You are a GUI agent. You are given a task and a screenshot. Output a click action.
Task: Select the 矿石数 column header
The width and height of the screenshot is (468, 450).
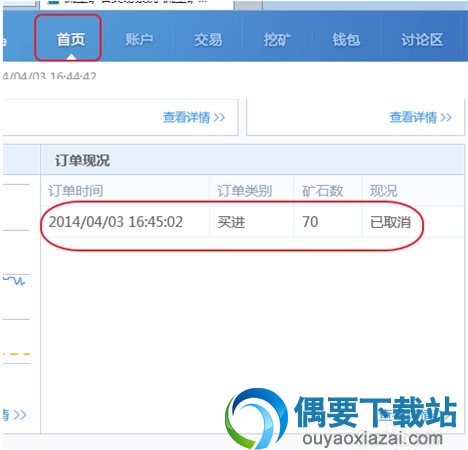tap(322, 191)
